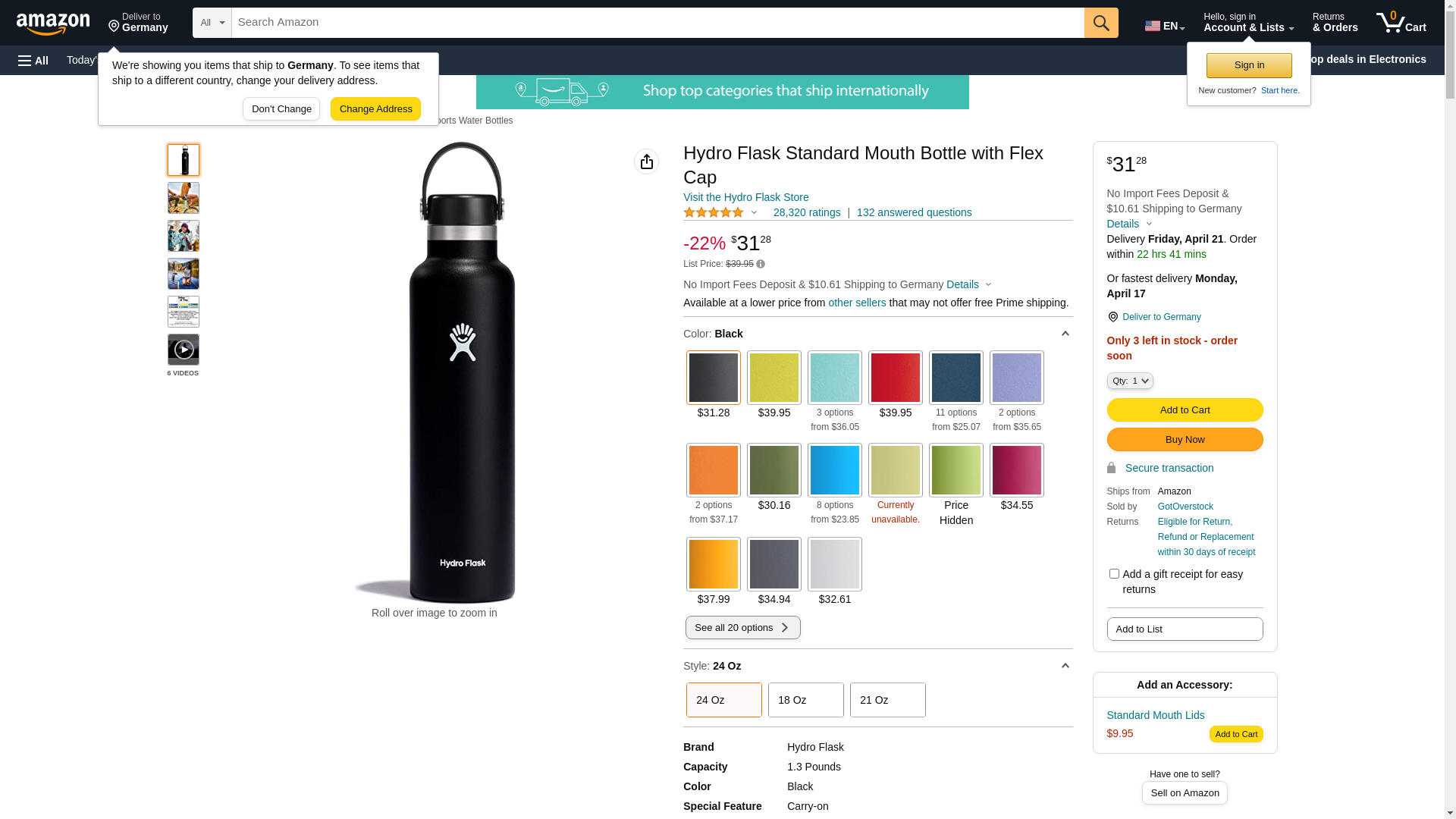Open the star rating breakdown

(720, 213)
